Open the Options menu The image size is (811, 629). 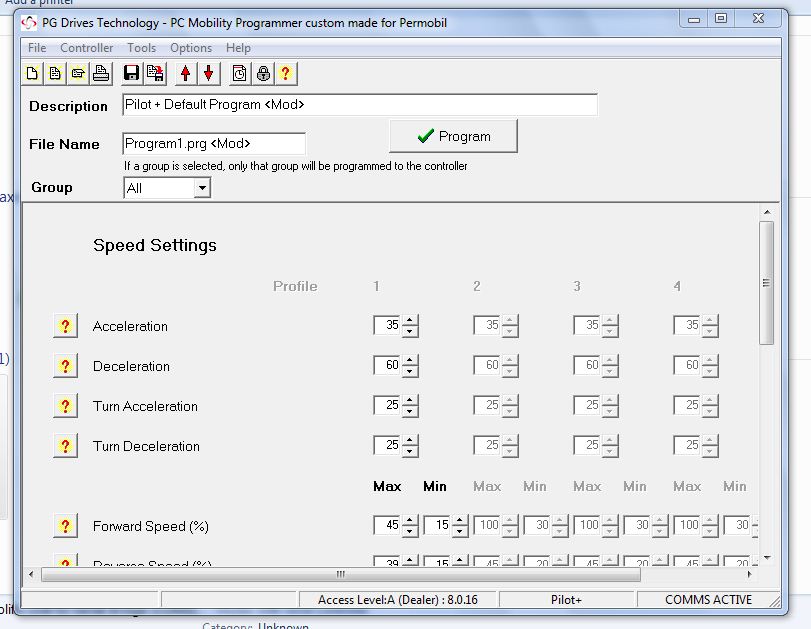click(x=190, y=48)
